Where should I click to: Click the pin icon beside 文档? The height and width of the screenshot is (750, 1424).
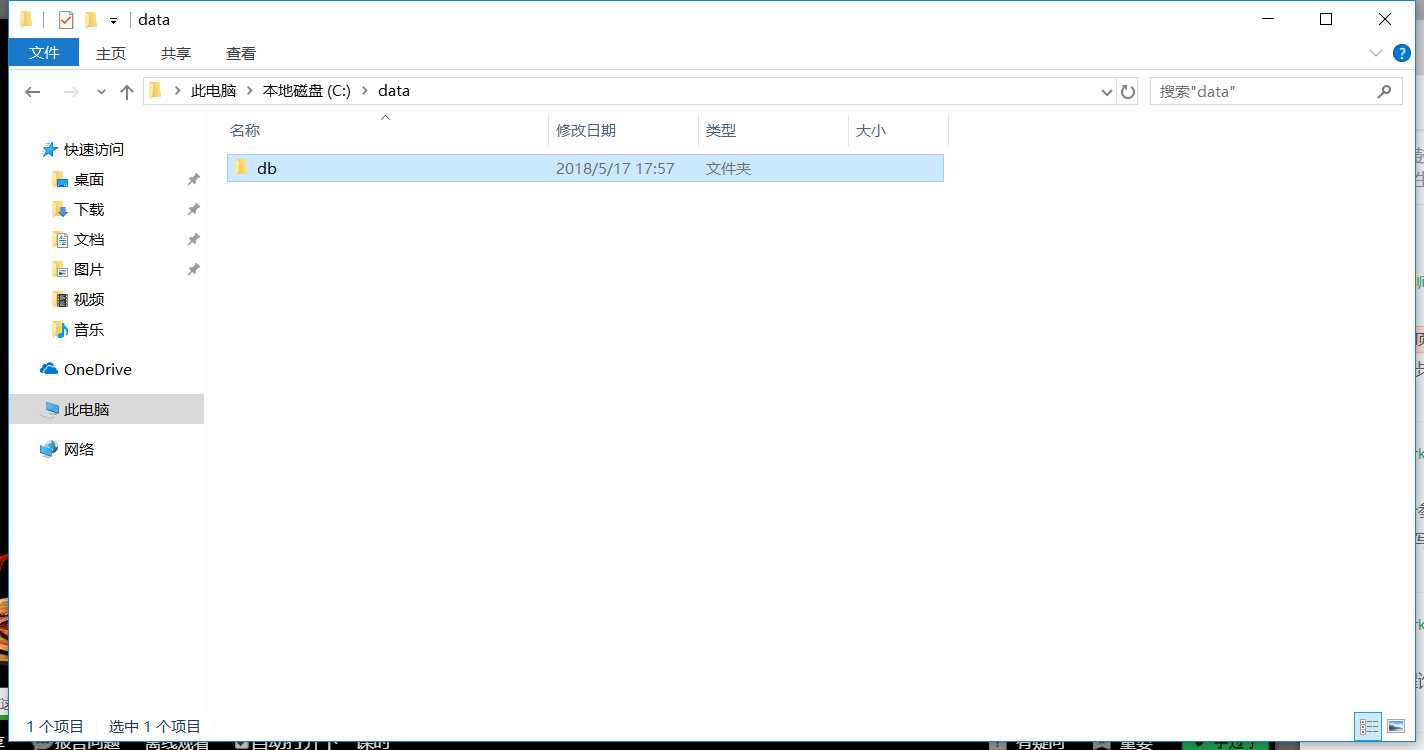click(194, 239)
